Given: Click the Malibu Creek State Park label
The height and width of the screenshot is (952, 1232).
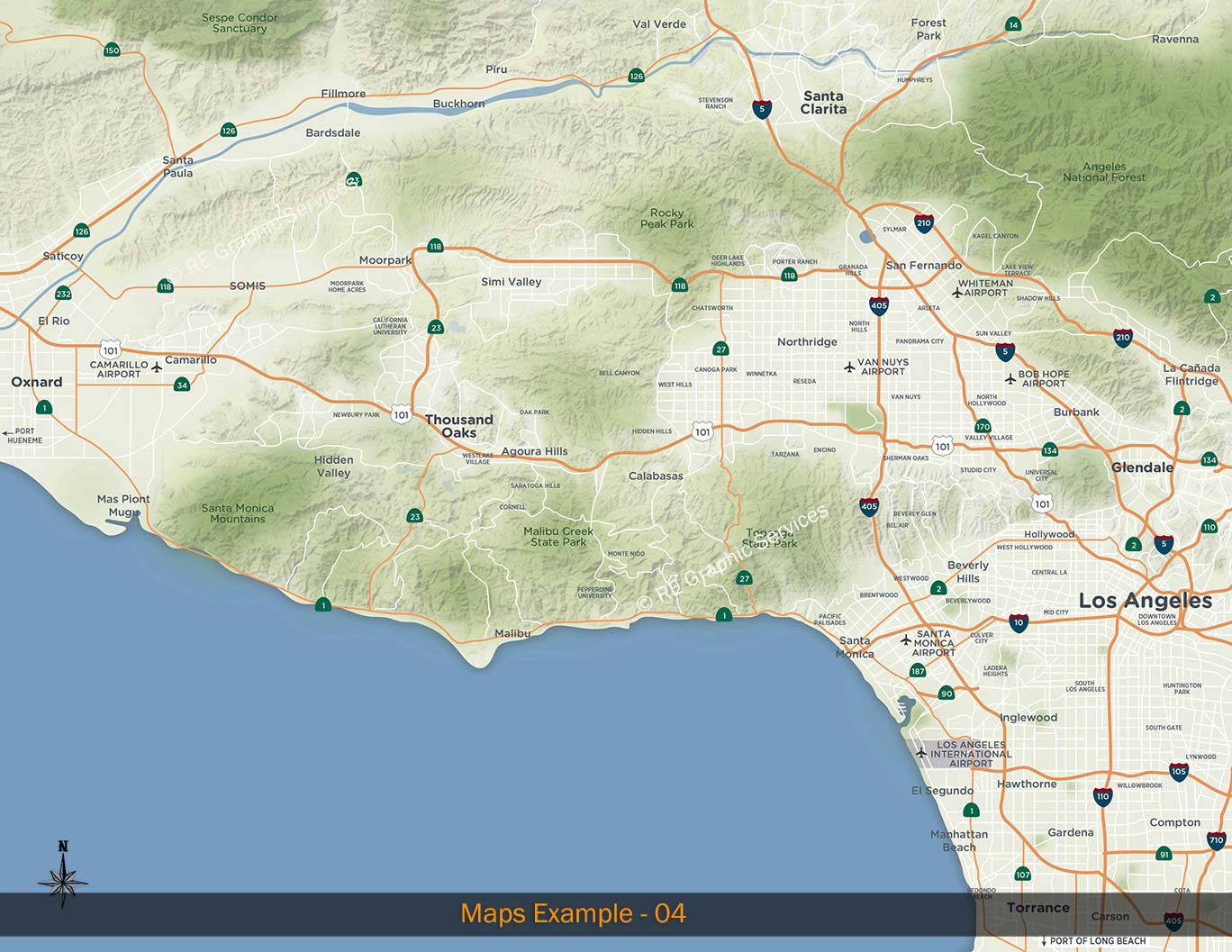Looking at the screenshot, I should tap(557, 537).
